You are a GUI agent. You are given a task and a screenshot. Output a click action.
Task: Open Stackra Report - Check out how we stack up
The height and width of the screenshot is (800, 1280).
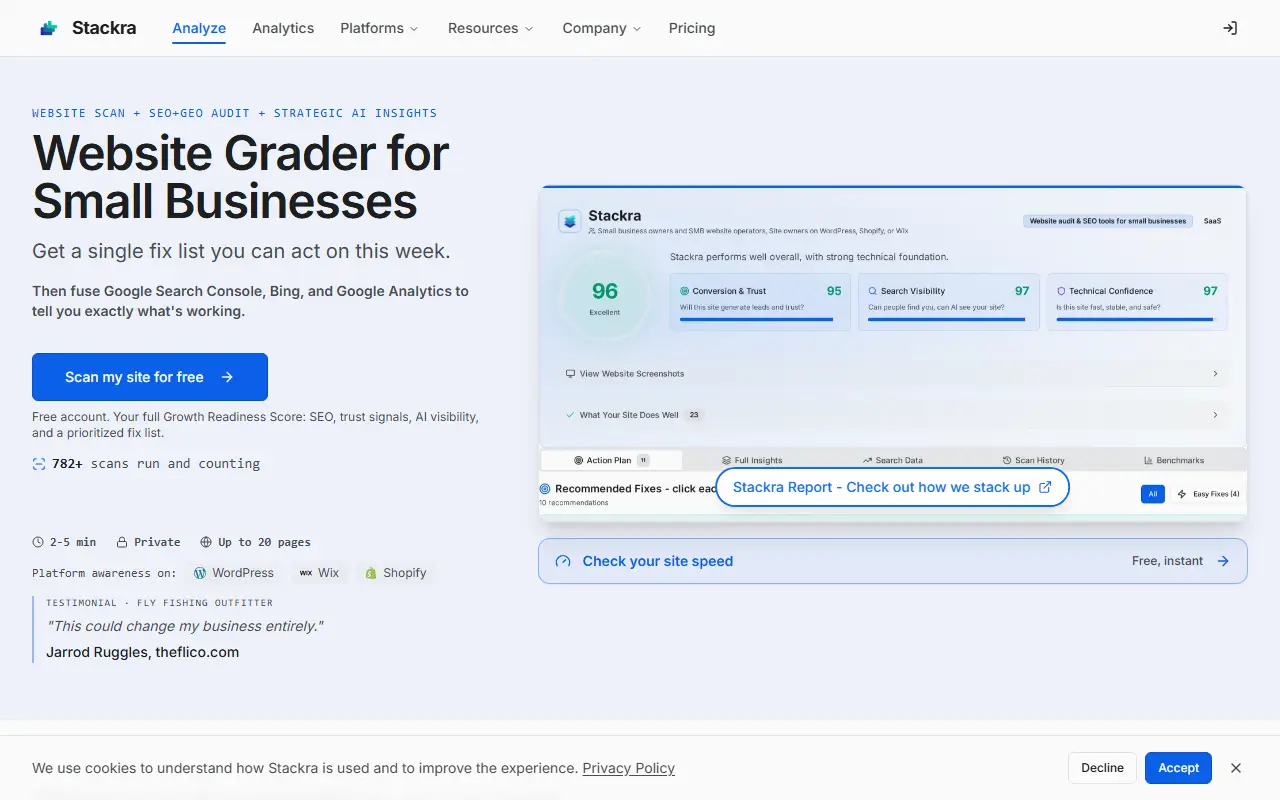[892, 487]
